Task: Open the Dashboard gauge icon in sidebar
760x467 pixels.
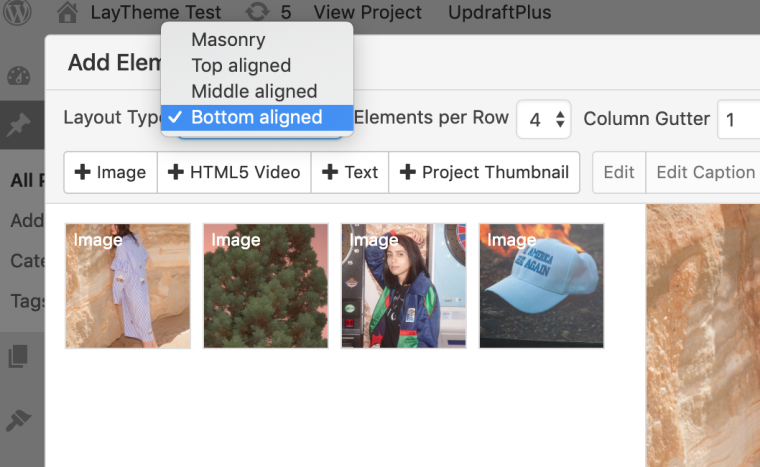Action: [x=19, y=77]
